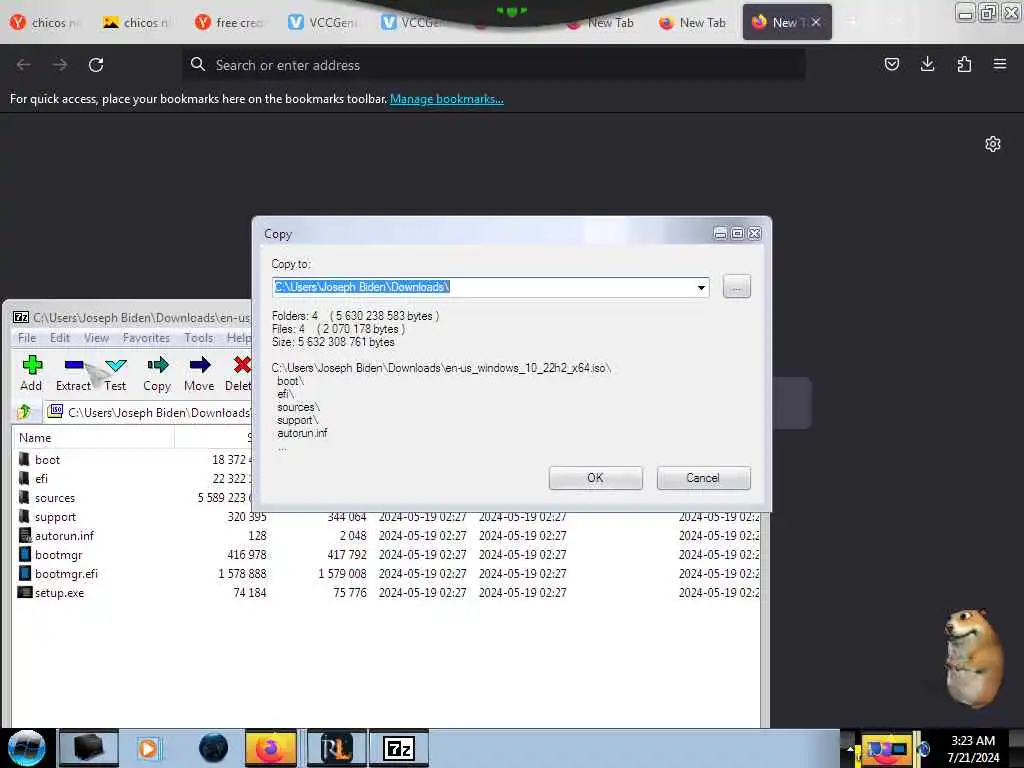Click the Move toolbar icon in 7-Zip
The height and width of the screenshot is (768, 1024).
coord(199,365)
